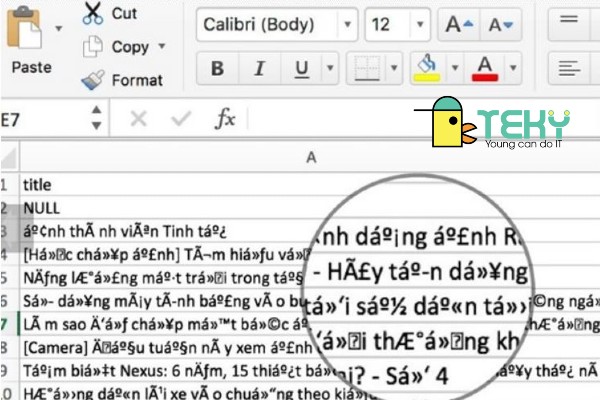Click the Format text label

(137, 80)
